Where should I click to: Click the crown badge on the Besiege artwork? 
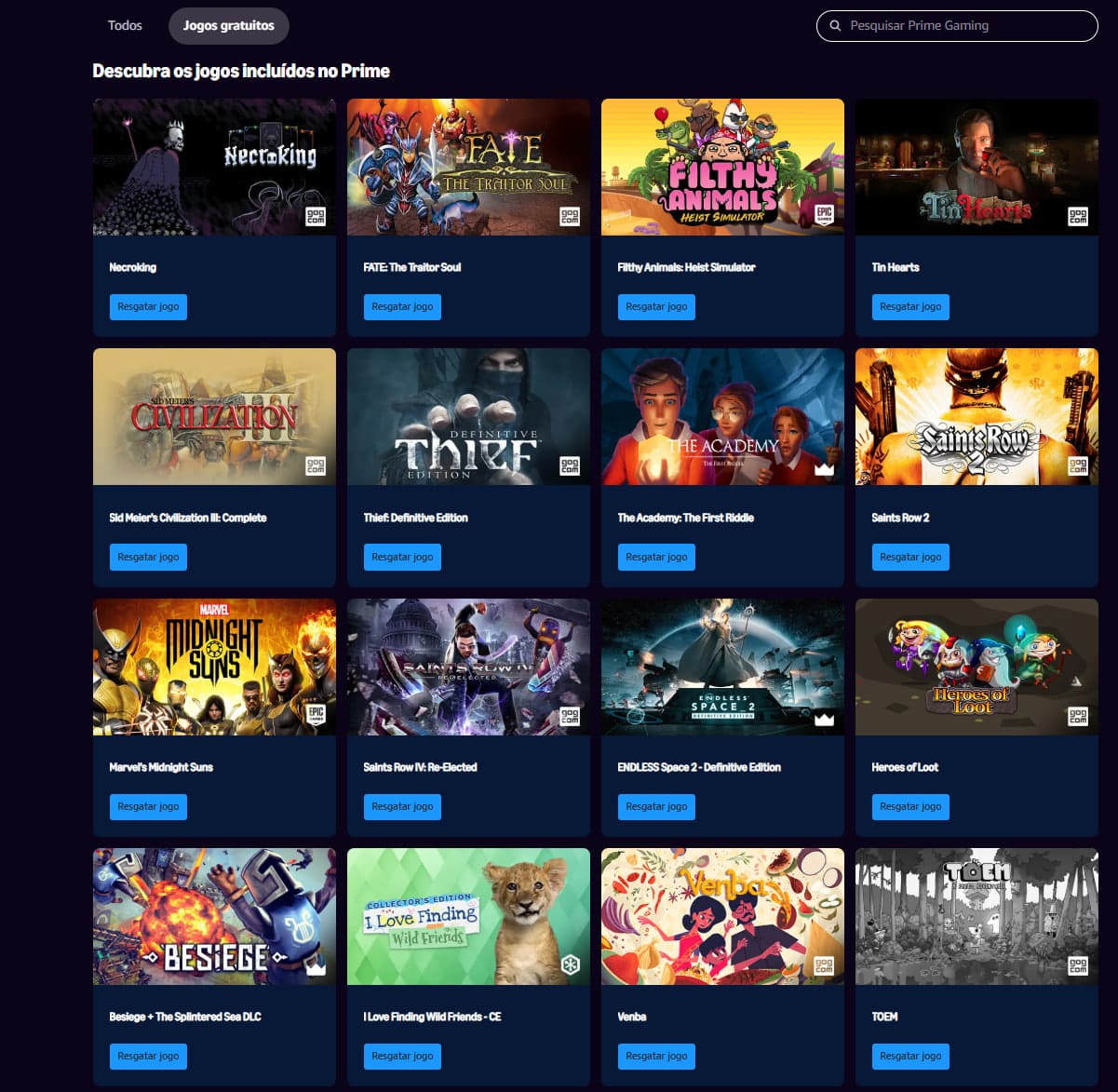click(x=316, y=967)
